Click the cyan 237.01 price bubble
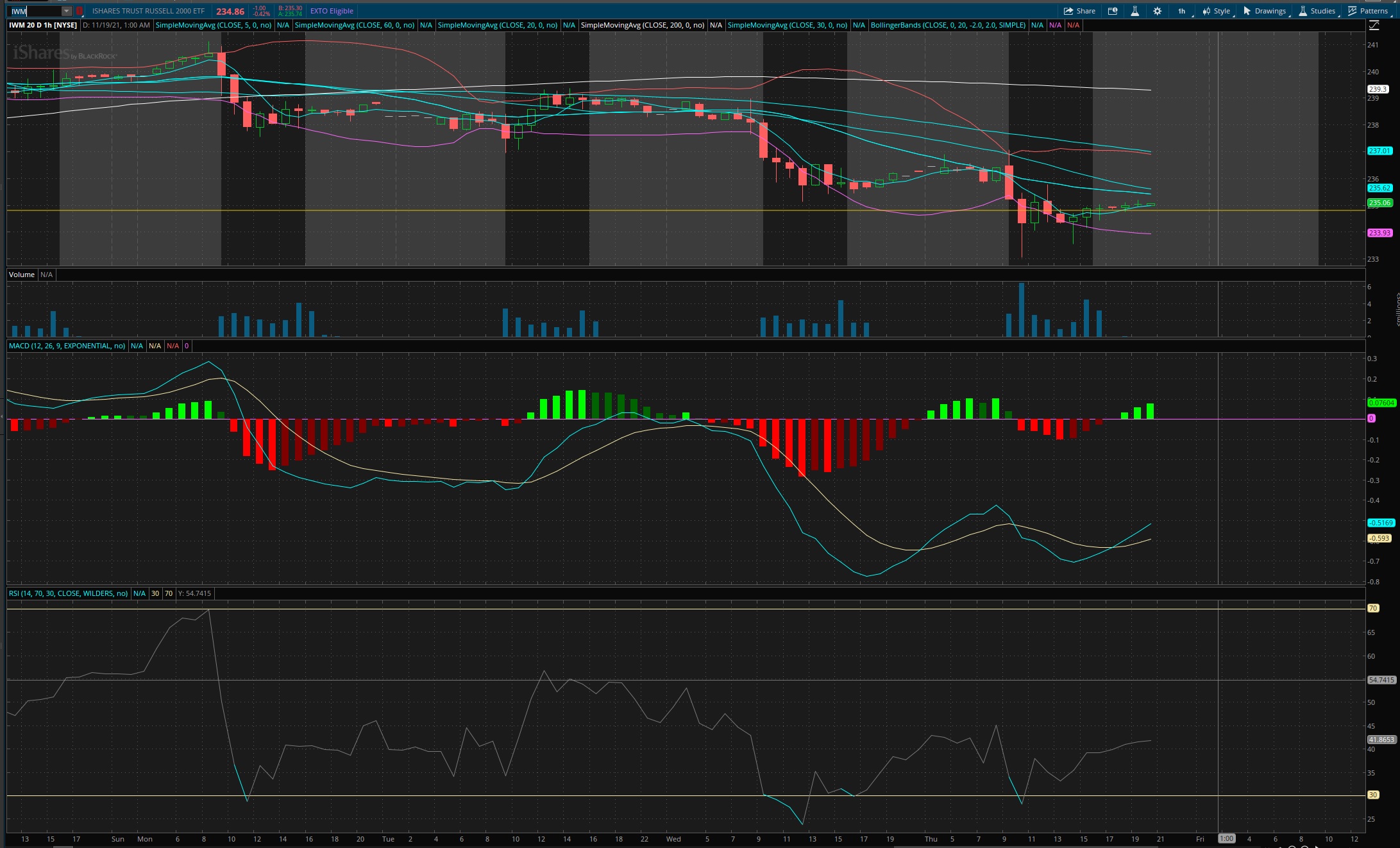Screen dimensions: 1400x848 (x=1379, y=151)
